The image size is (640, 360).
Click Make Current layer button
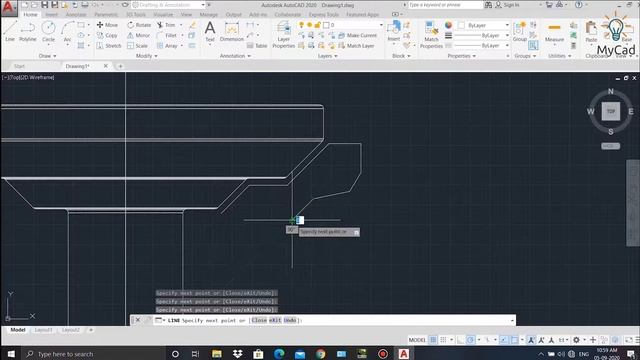click(358, 36)
